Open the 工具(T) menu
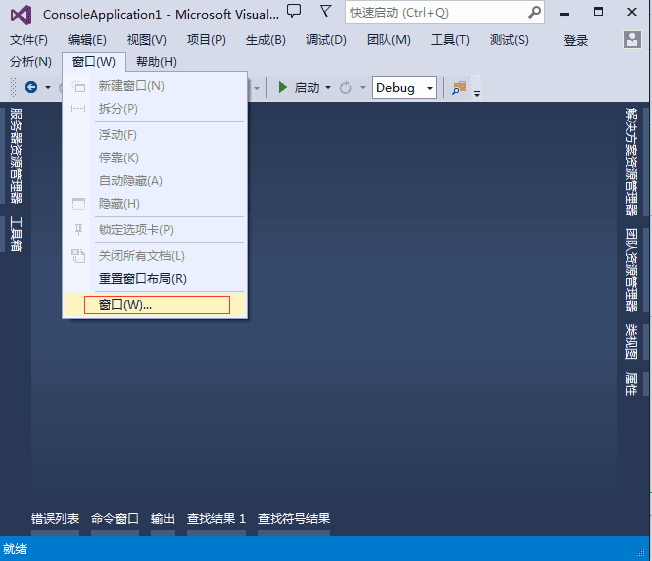The width and height of the screenshot is (652, 561). click(x=450, y=40)
